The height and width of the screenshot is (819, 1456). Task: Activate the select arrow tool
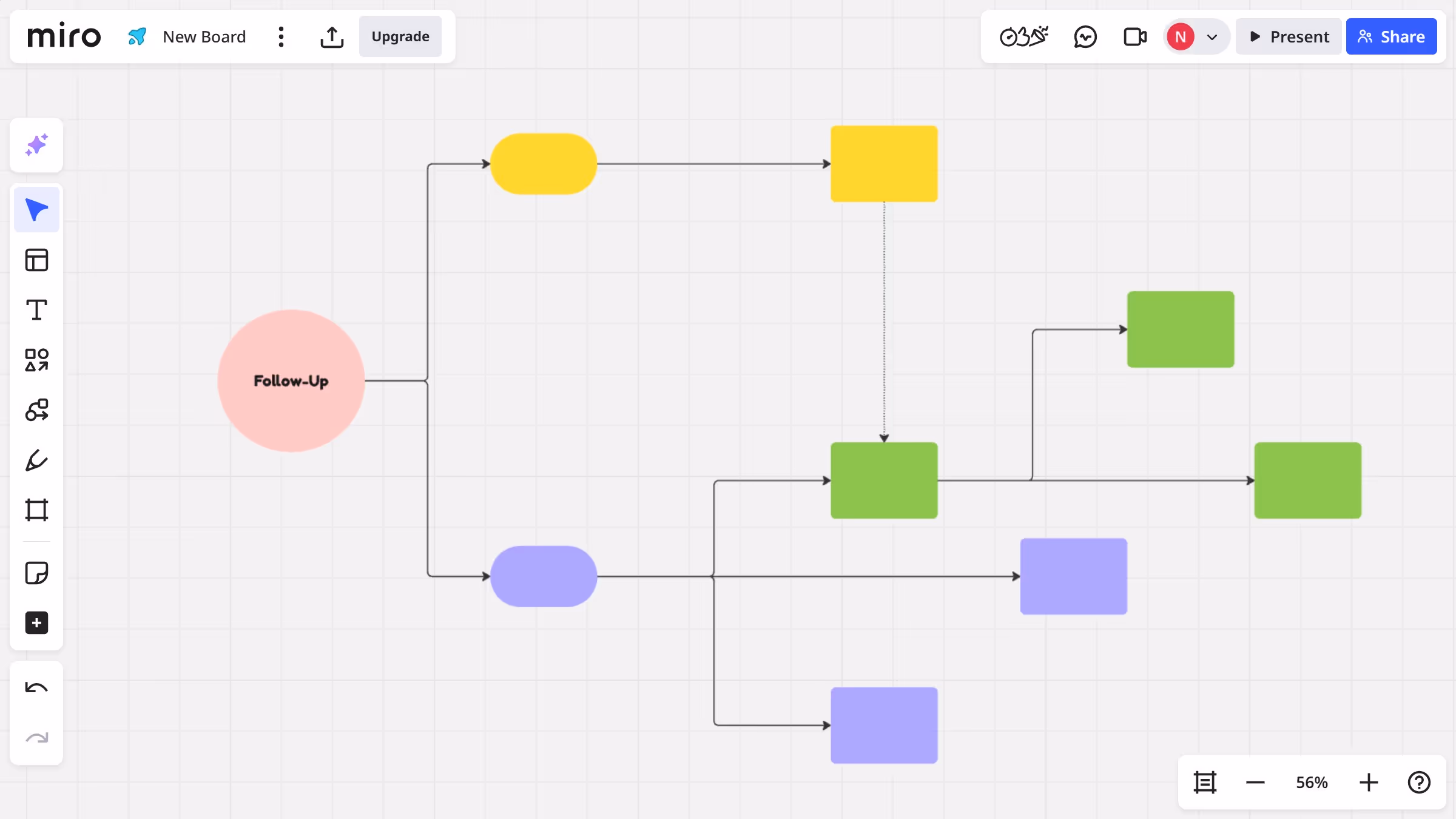point(36,209)
